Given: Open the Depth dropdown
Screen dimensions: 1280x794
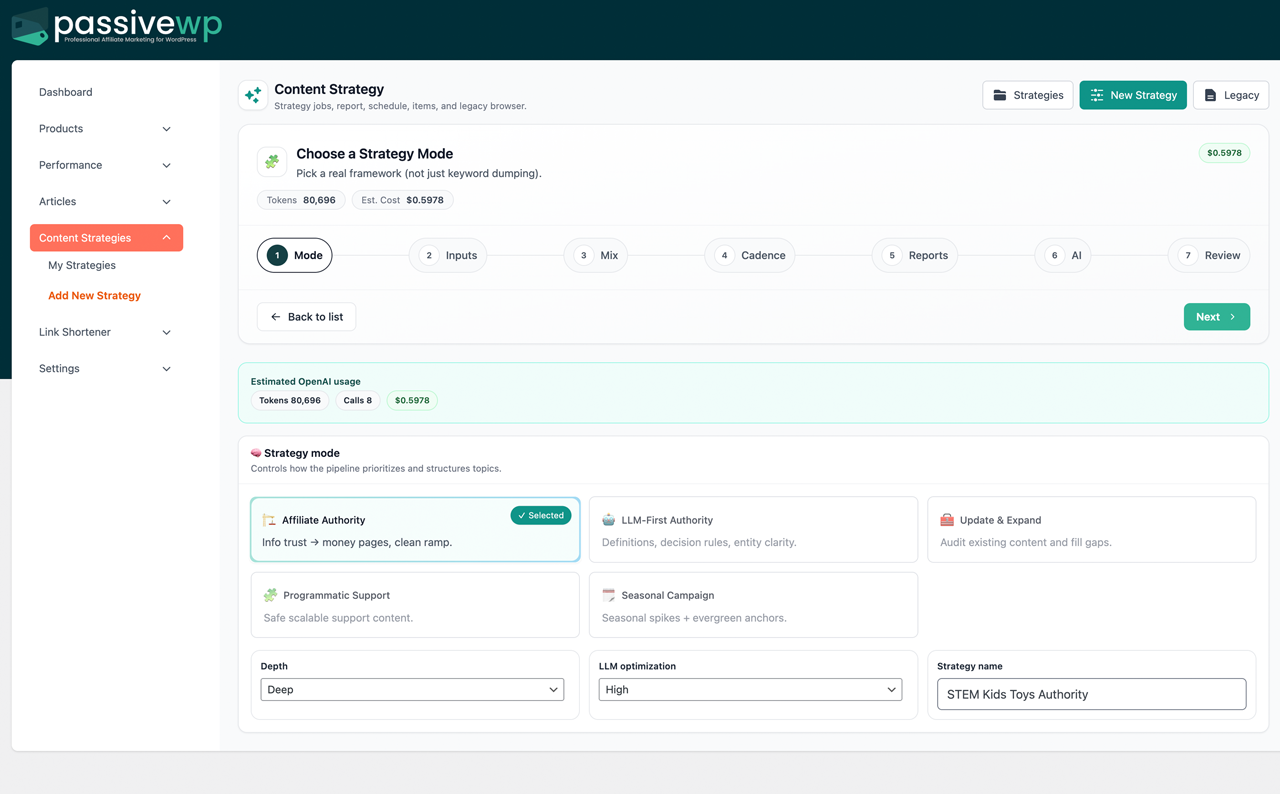Looking at the screenshot, I should click(412, 689).
